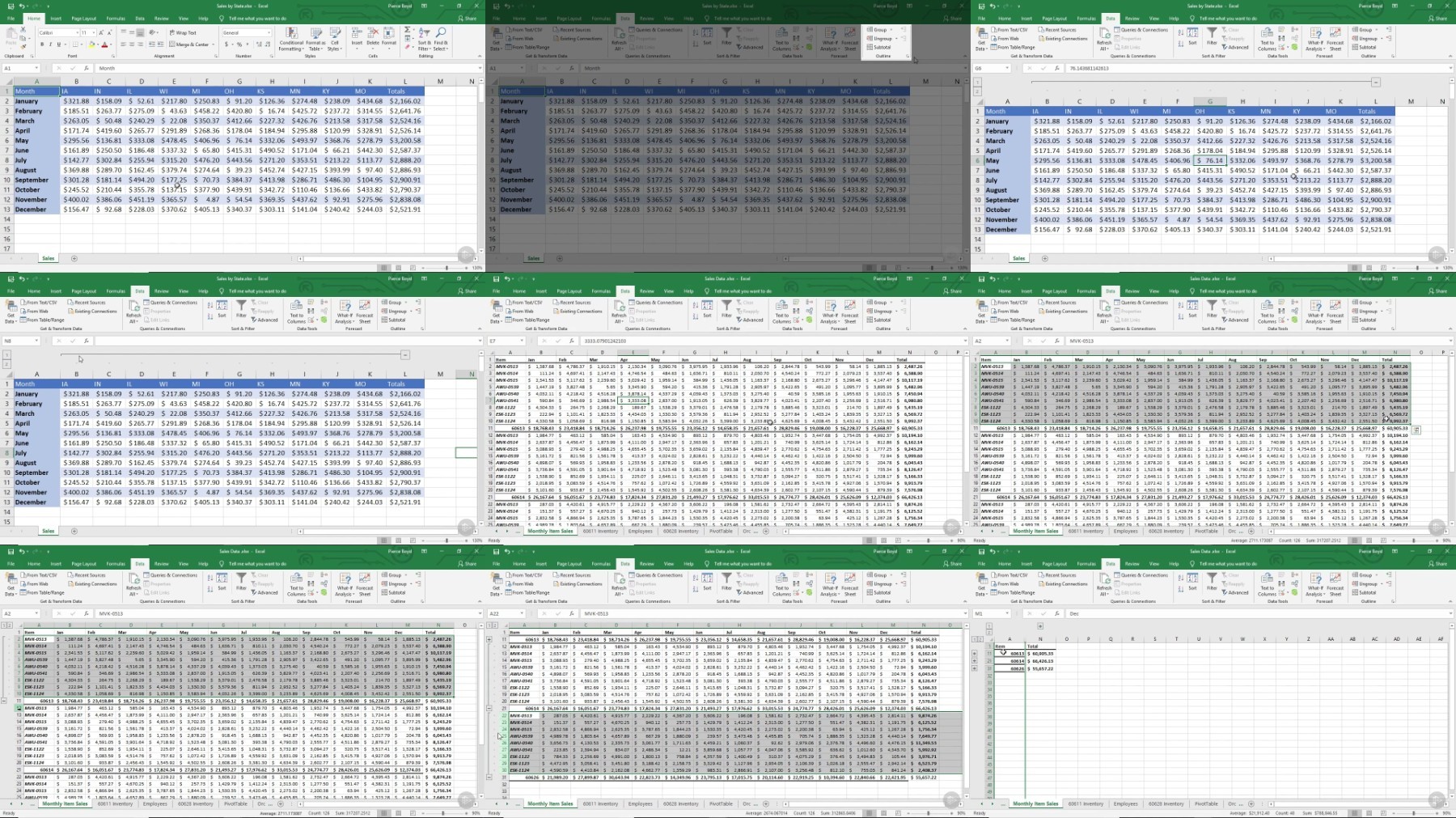Screen dimensions: 1456x818
Task: Open Find & Select in the Home-tab window
Action: (x=441, y=39)
